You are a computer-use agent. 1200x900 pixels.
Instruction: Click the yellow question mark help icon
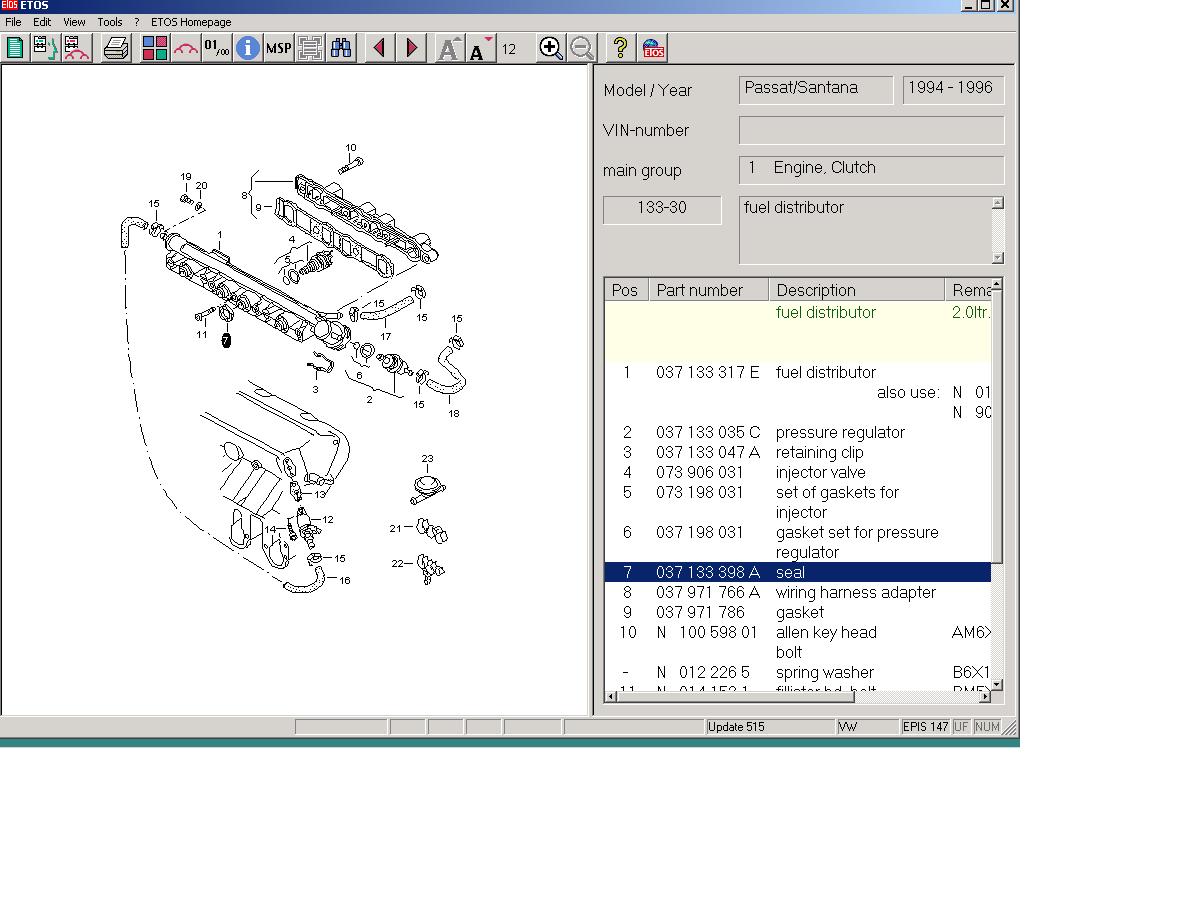pos(620,48)
